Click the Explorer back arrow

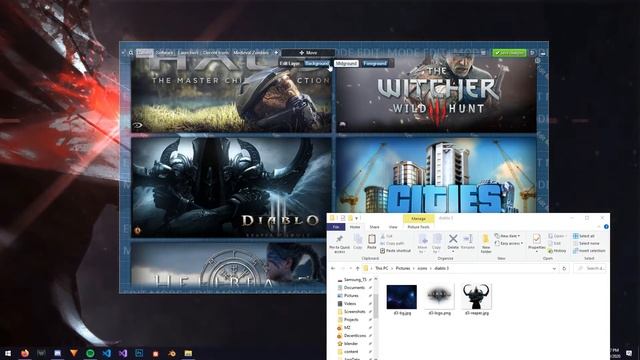coord(333,268)
